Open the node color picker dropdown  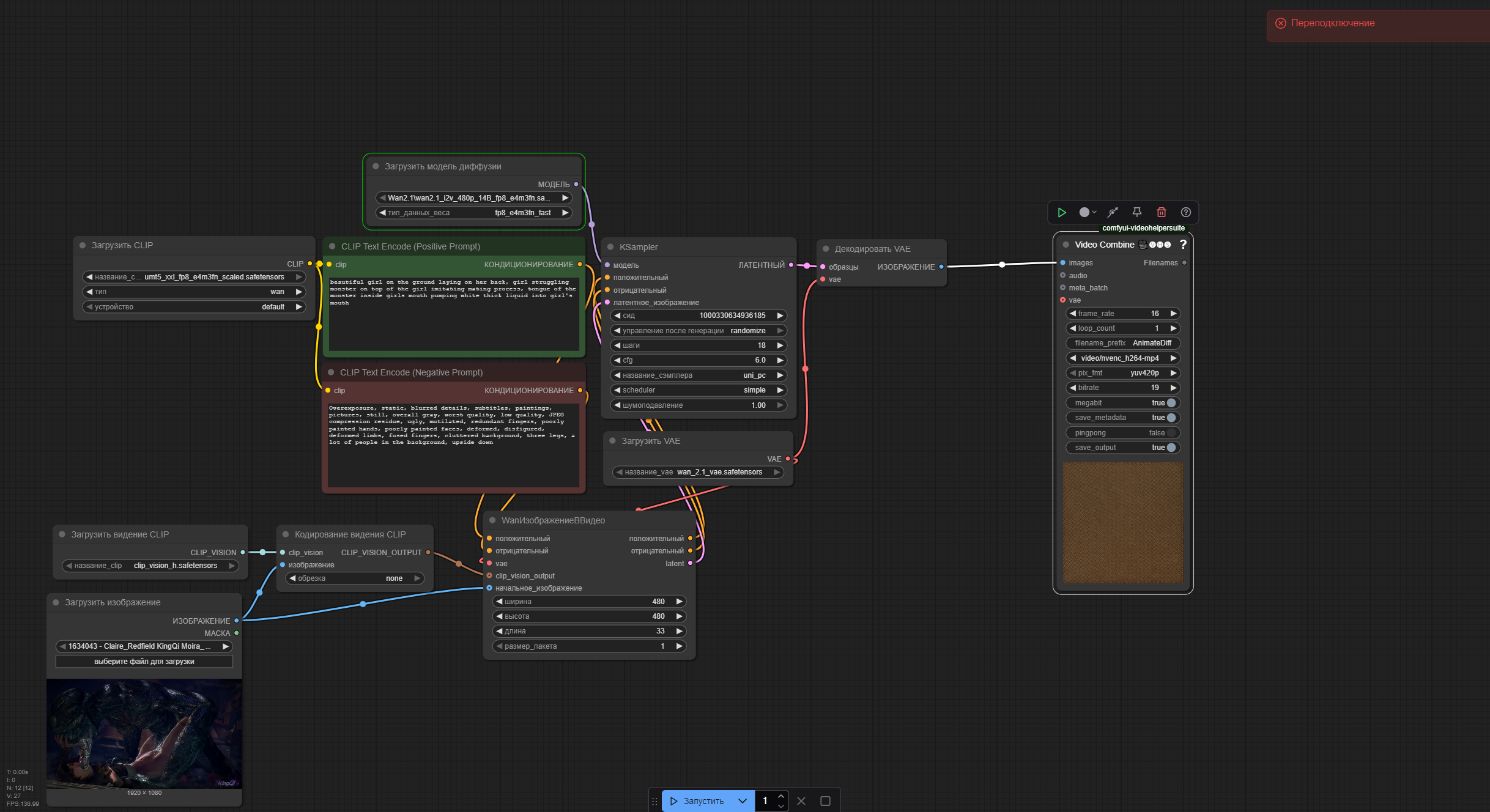[x=1088, y=212]
